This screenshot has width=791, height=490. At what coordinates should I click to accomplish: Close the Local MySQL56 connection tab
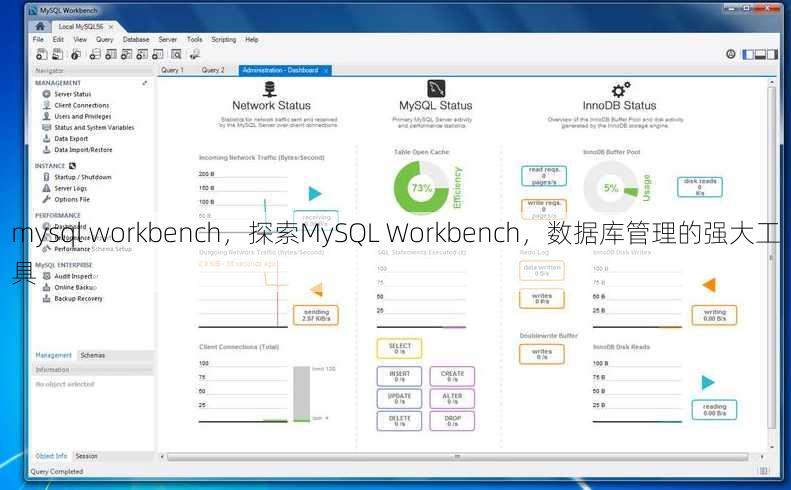point(110,26)
